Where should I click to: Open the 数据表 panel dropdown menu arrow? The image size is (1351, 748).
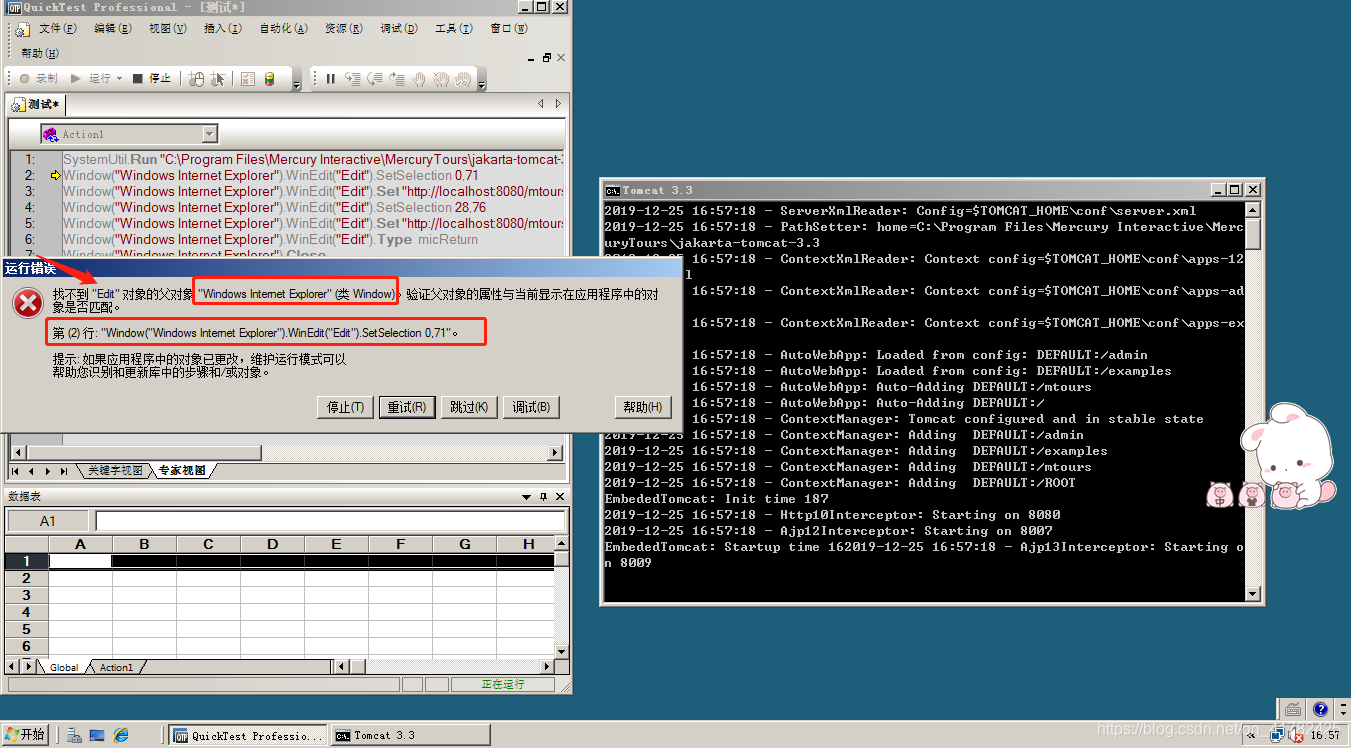pyautogui.click(x=527, y=497)
